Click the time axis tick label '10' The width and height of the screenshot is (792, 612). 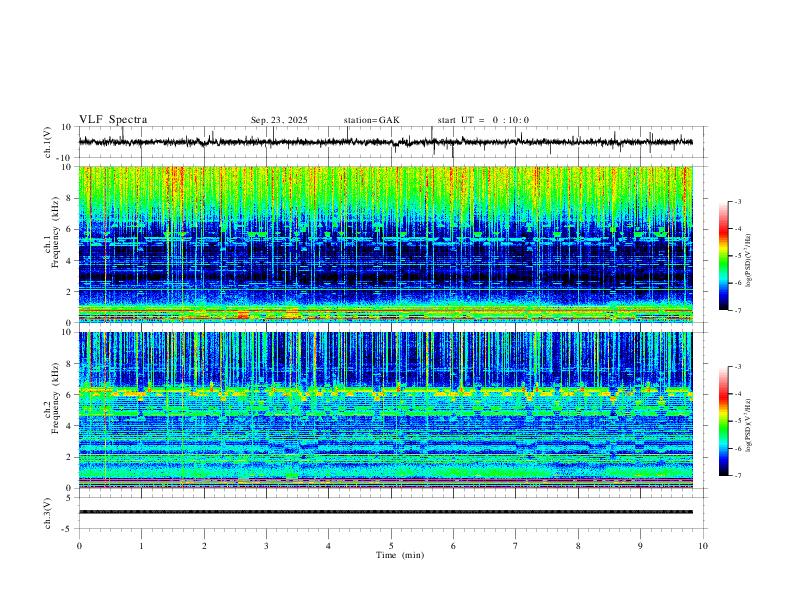(703, 546)
